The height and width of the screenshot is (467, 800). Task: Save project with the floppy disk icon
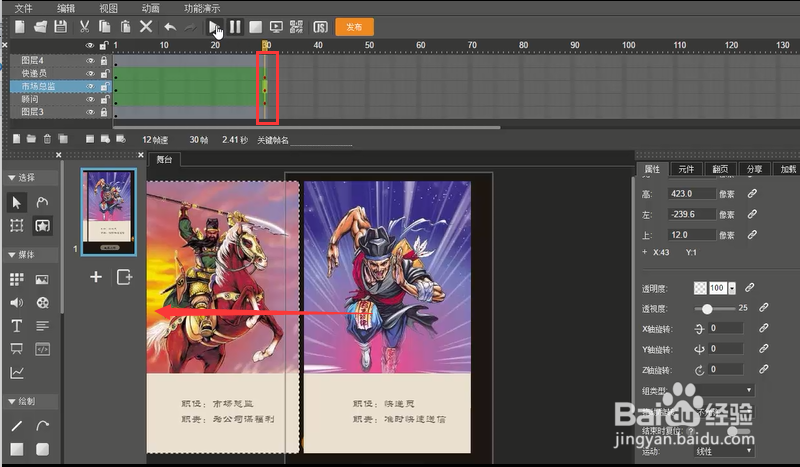point(61,27)
